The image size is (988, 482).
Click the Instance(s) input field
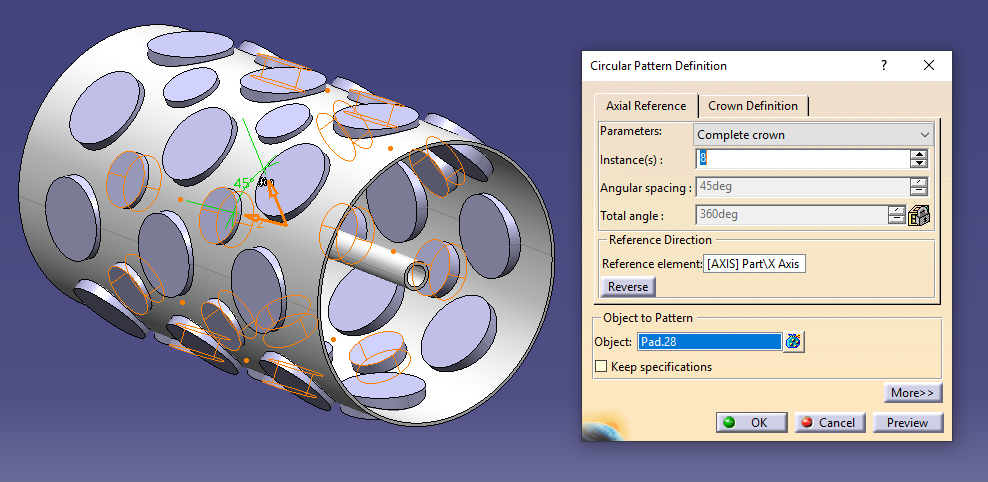point(801,159)
